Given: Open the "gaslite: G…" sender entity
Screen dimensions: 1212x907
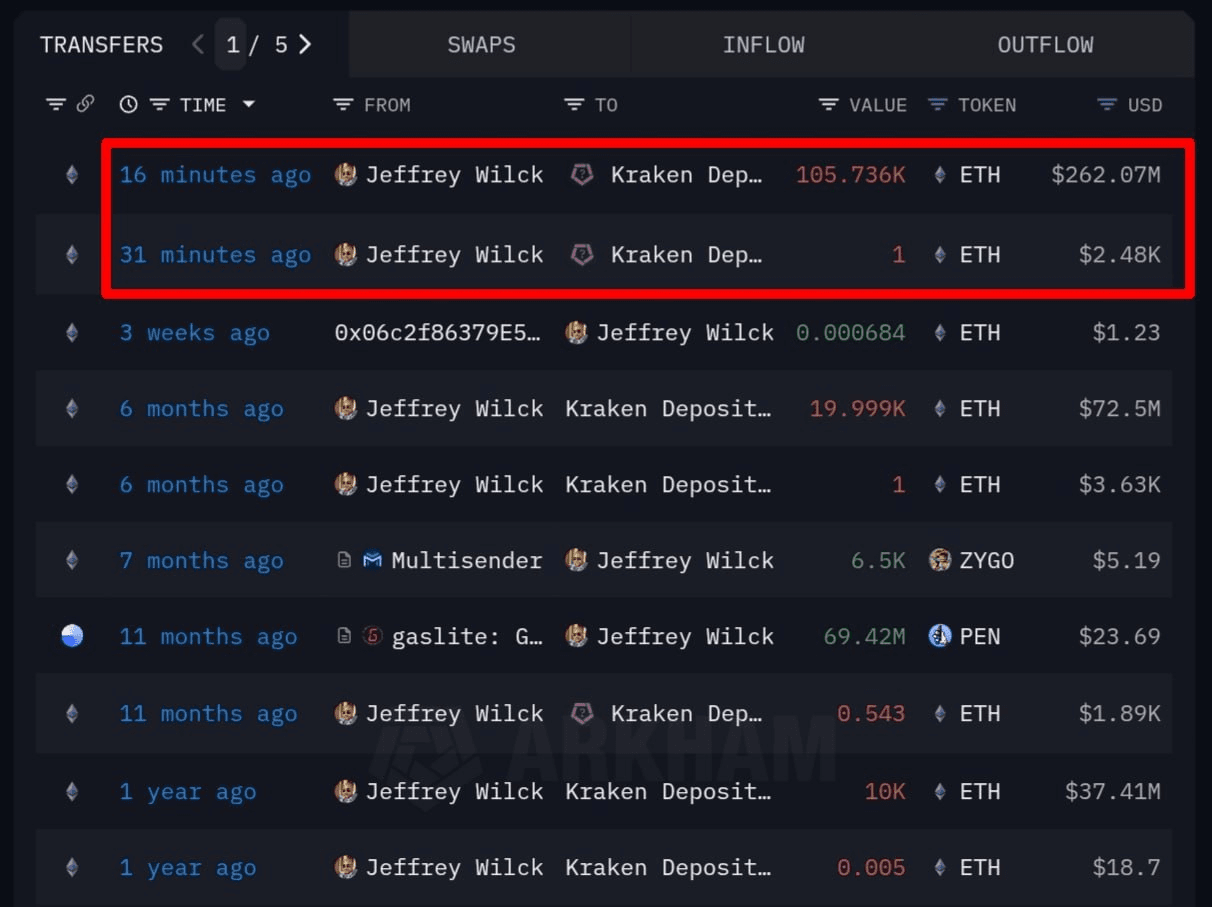Looking at the screenshot, I should (466, 637).
